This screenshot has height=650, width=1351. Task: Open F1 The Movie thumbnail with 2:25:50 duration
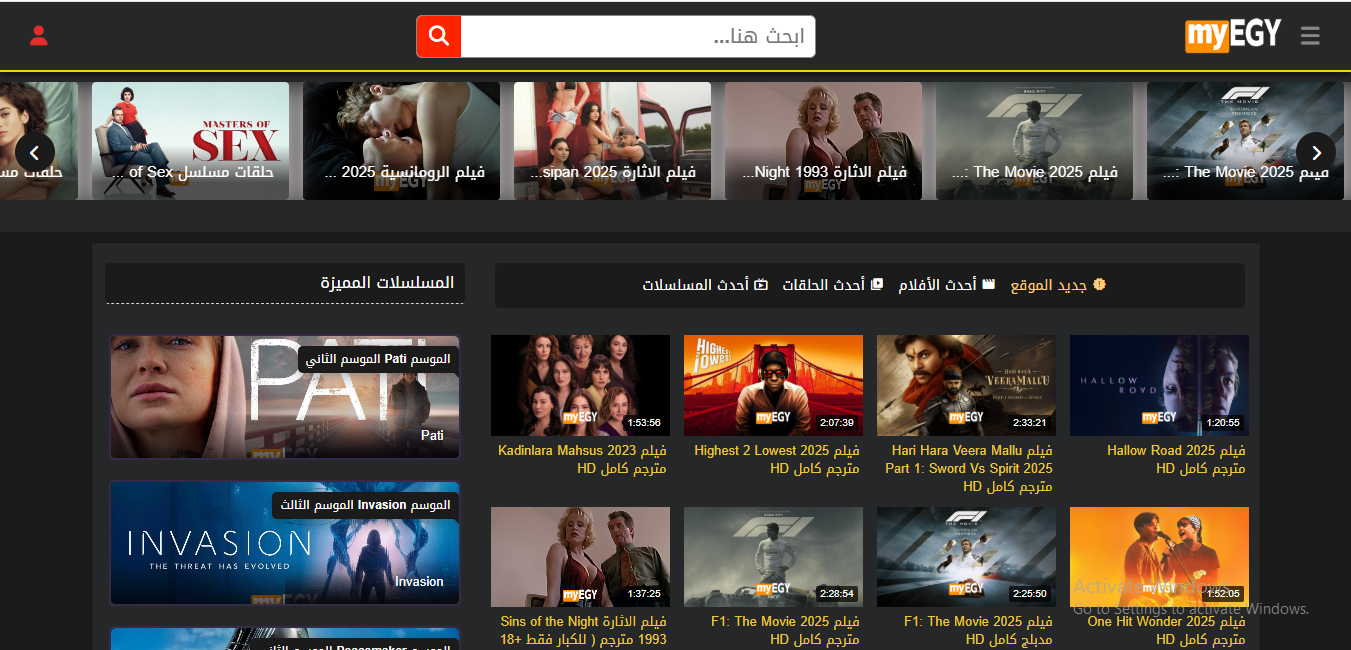[x=966, y=557]
